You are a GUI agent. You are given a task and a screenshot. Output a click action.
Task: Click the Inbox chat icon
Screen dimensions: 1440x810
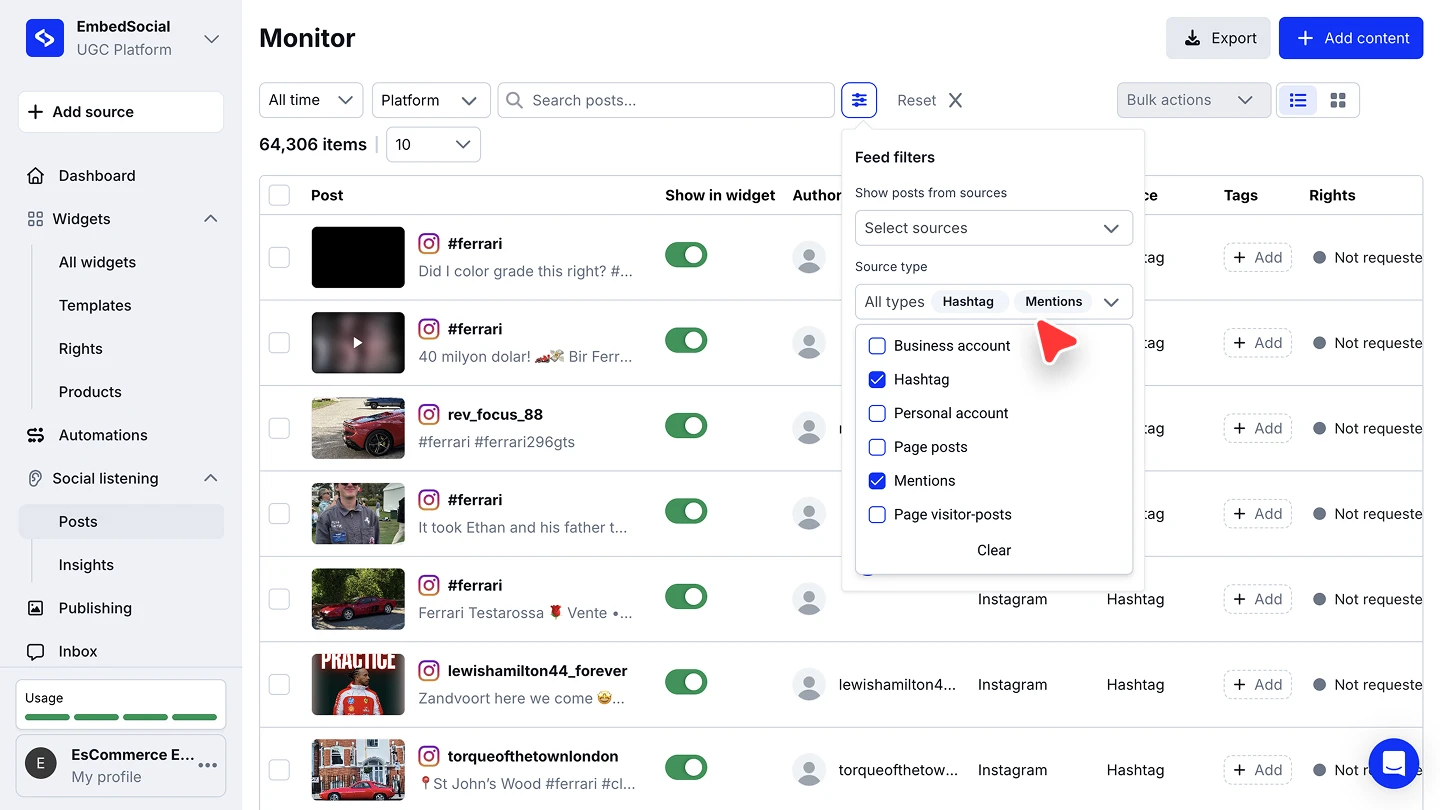pyautogui.click(x=36, y=651)
